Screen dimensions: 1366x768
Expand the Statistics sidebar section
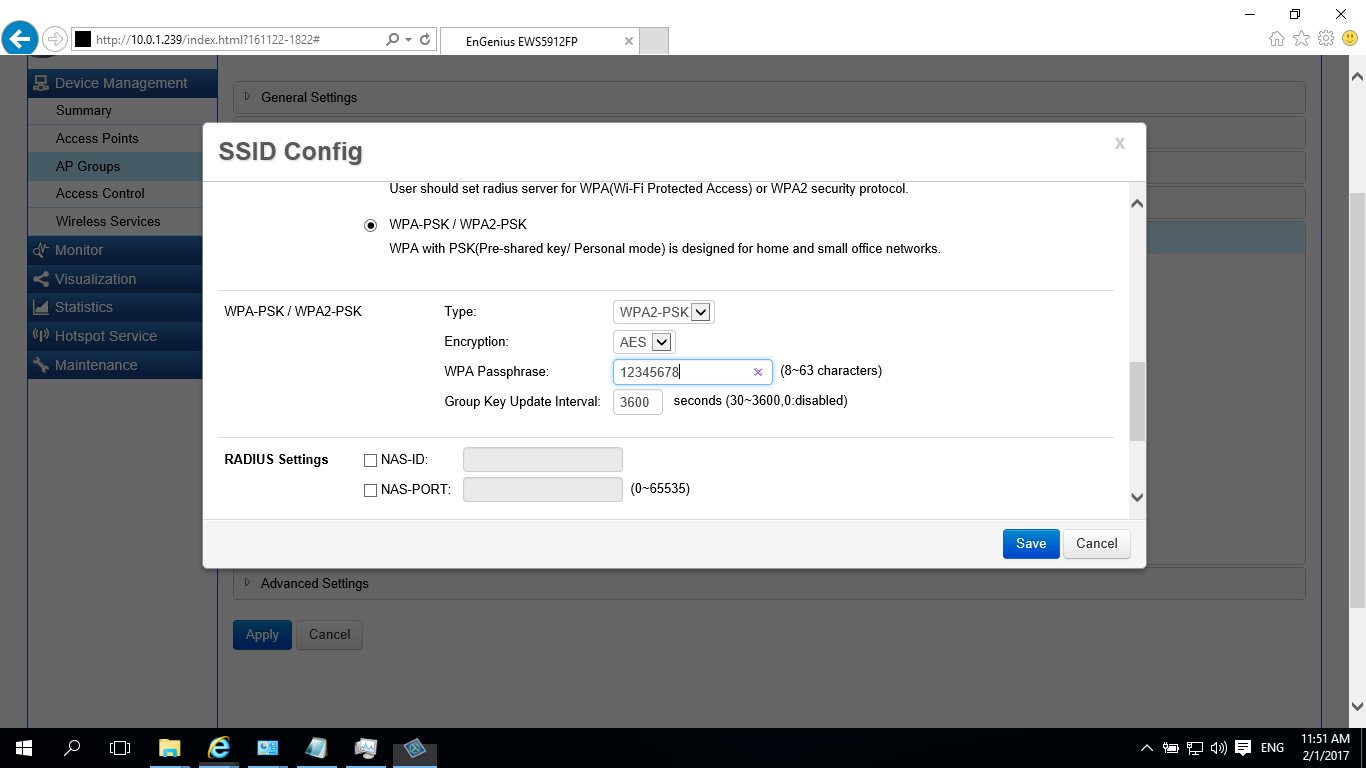pos(122,307)
